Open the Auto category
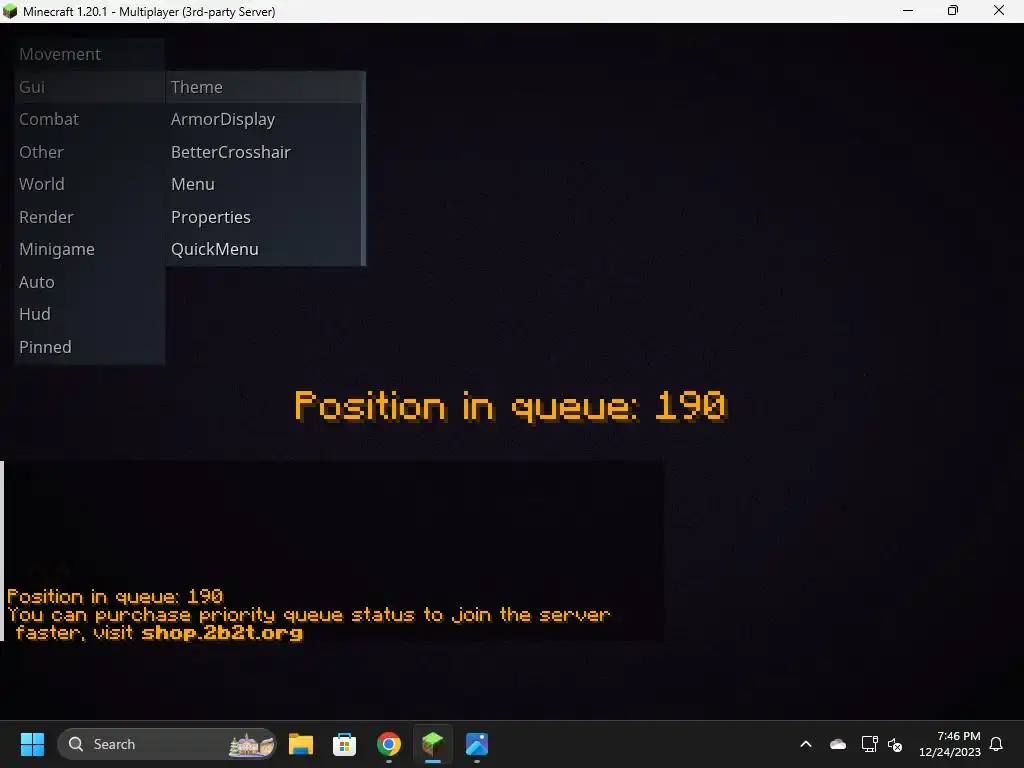The image size is (1024, 768). pyautogui.click(x=89, y=282)
